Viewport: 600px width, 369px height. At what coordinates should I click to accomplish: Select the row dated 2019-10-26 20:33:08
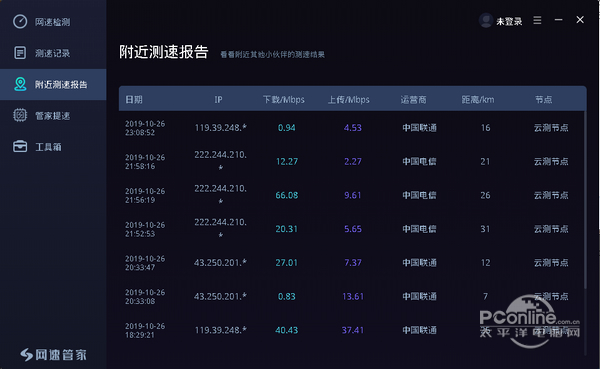coord(351,296)
